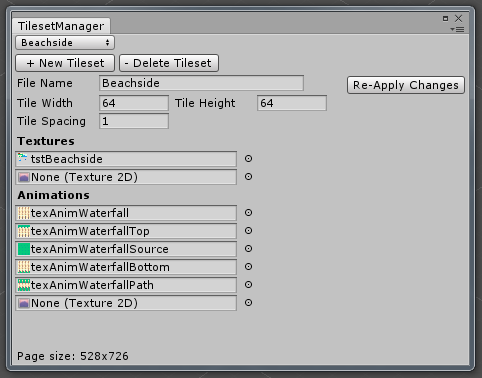This screenshot has width=482, height=378.
Task: Click the Tile Height label
Action: click(205, 103)
